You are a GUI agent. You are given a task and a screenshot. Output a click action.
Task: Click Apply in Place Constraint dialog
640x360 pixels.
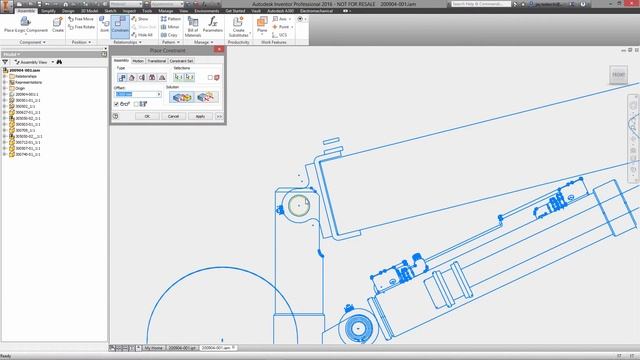(200, 116)
